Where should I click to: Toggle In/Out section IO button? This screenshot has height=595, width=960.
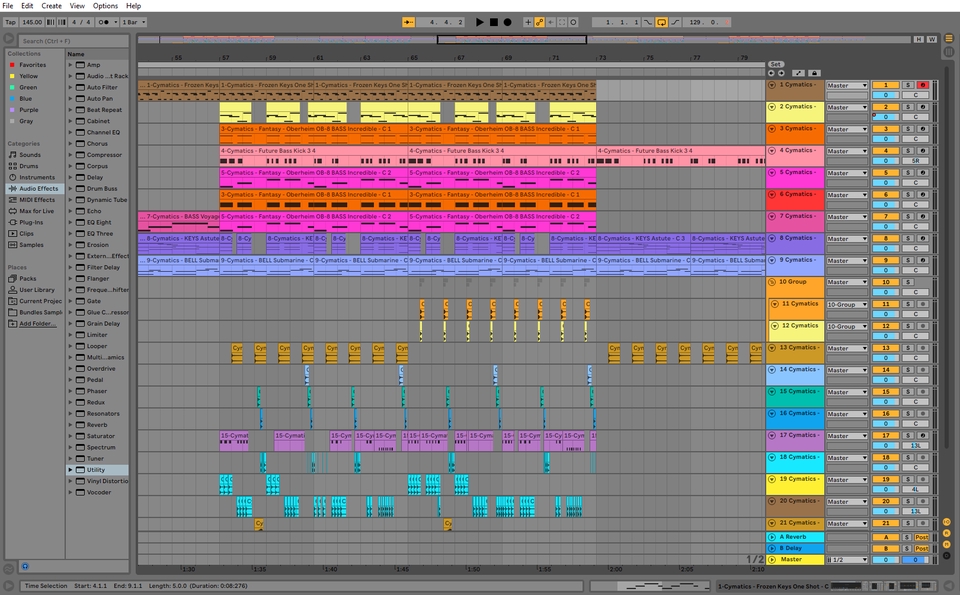947,522
